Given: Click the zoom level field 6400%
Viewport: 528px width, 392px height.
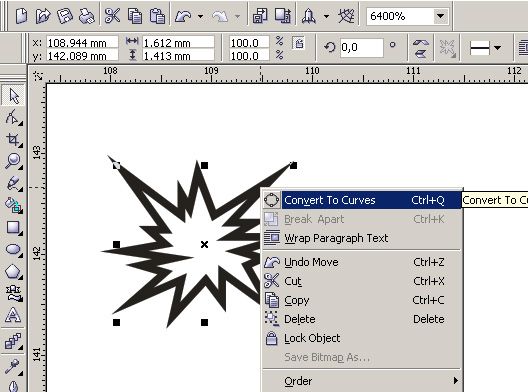Looking at the screenshot, I should pyautogui.click(x=399, y=16).
